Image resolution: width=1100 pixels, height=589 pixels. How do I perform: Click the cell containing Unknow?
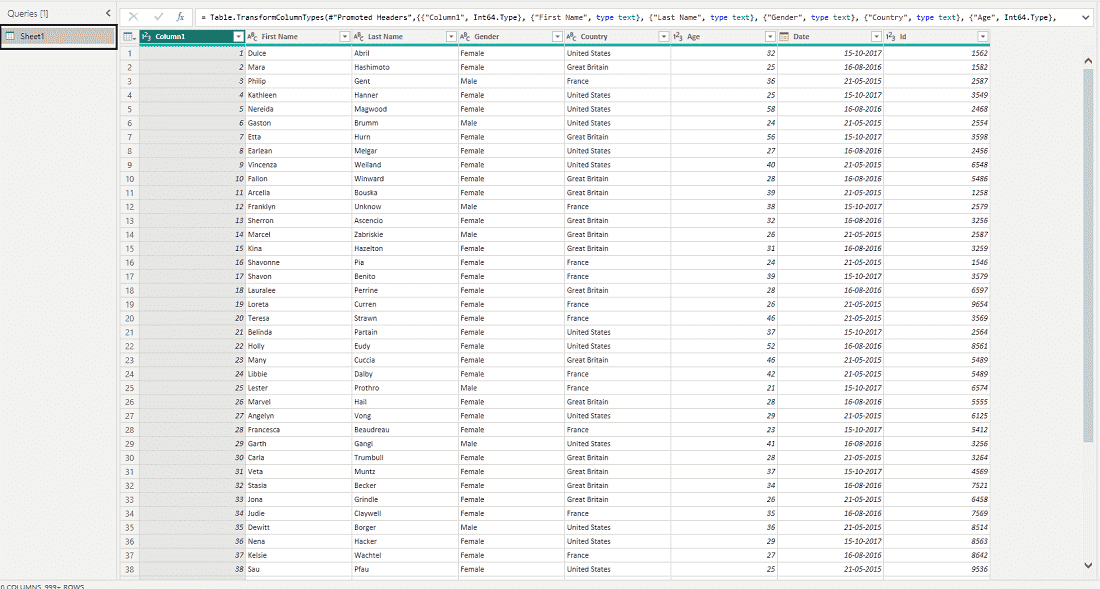coord(405,207)
